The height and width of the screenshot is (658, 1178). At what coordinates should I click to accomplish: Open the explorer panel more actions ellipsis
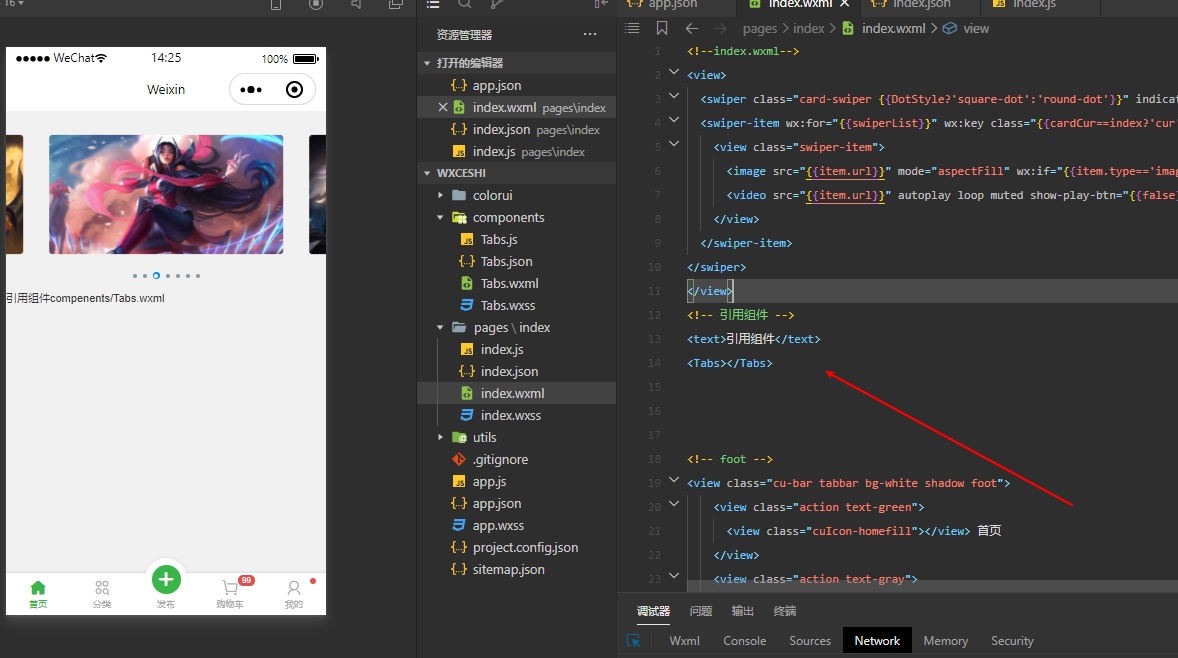(590, 35)
